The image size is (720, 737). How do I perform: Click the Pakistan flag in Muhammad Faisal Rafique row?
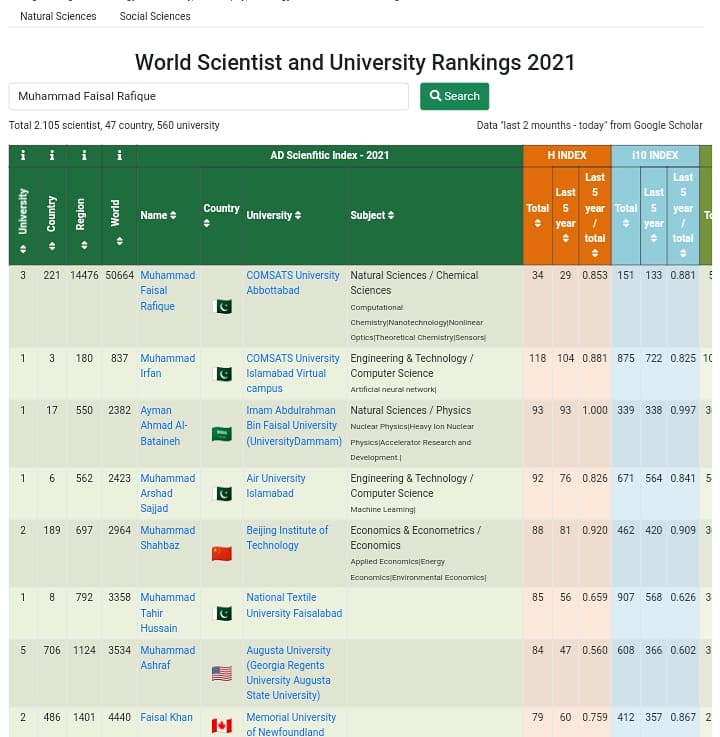pos(222,306)
